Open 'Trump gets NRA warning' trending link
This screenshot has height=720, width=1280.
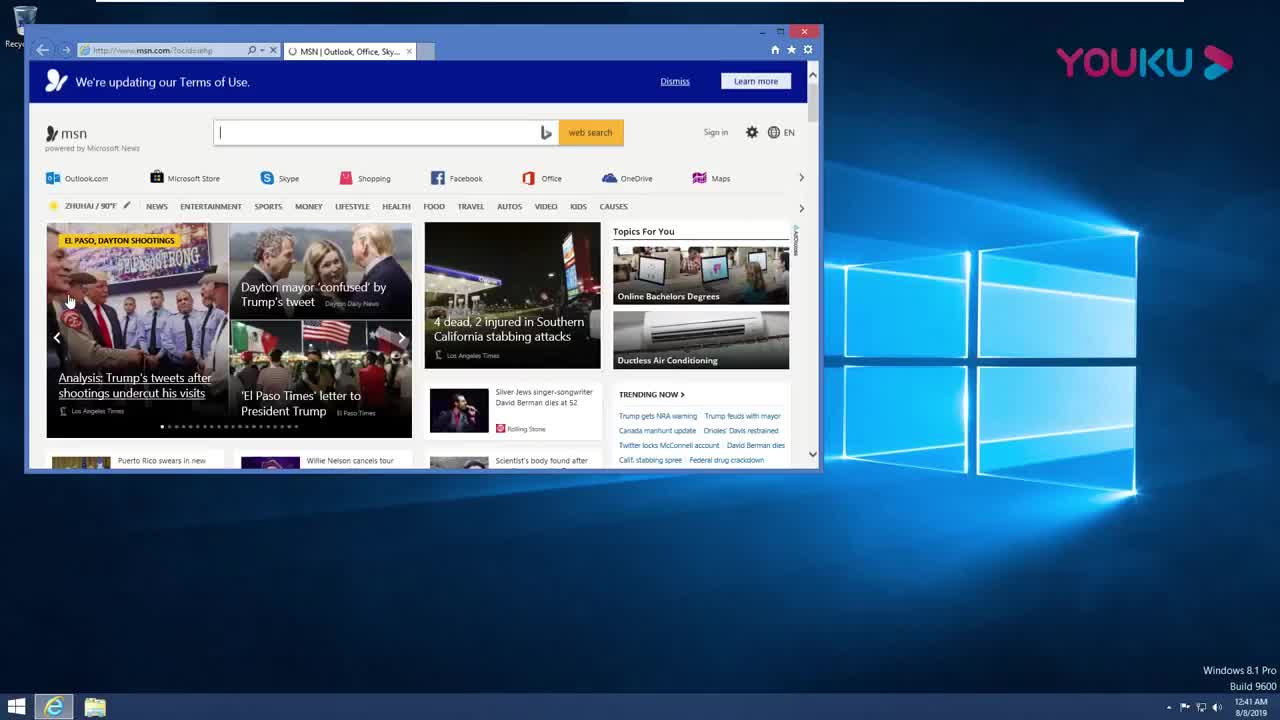coord(658,416)
